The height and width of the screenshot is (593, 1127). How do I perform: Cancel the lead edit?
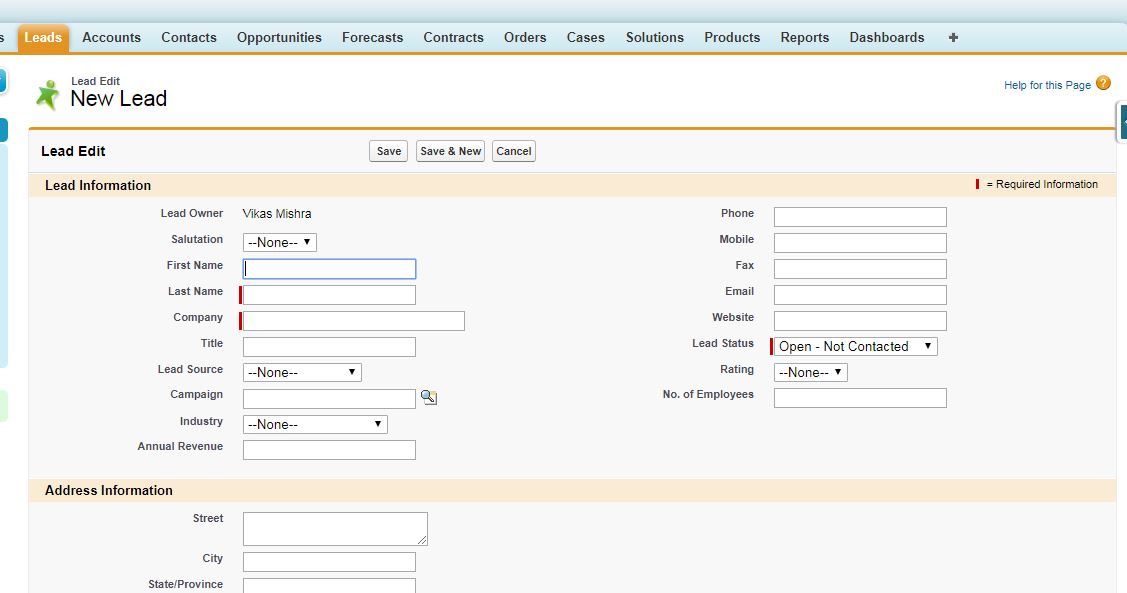point(513,152)
